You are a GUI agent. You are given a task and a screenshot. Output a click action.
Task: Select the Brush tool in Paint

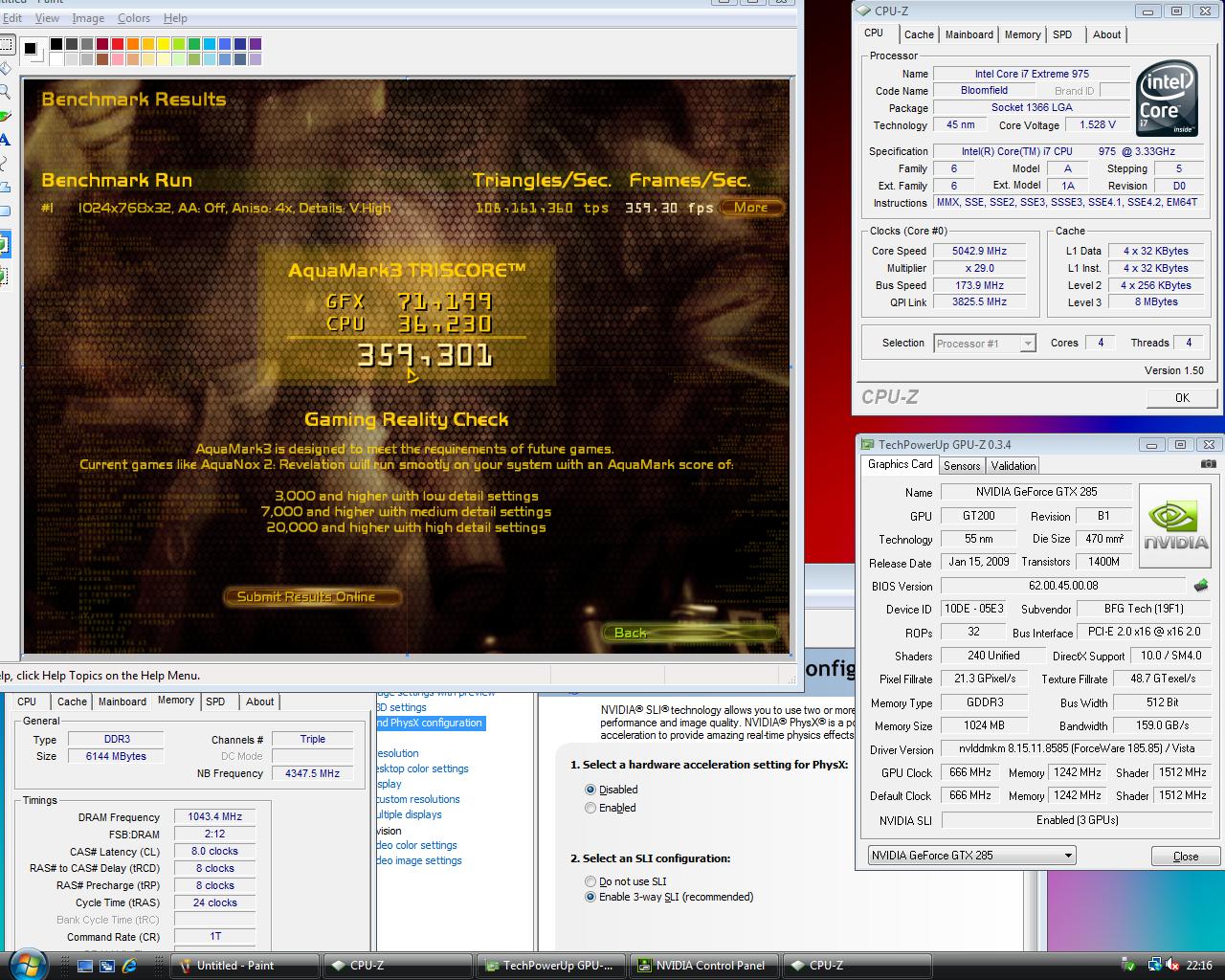coord(5,116)
